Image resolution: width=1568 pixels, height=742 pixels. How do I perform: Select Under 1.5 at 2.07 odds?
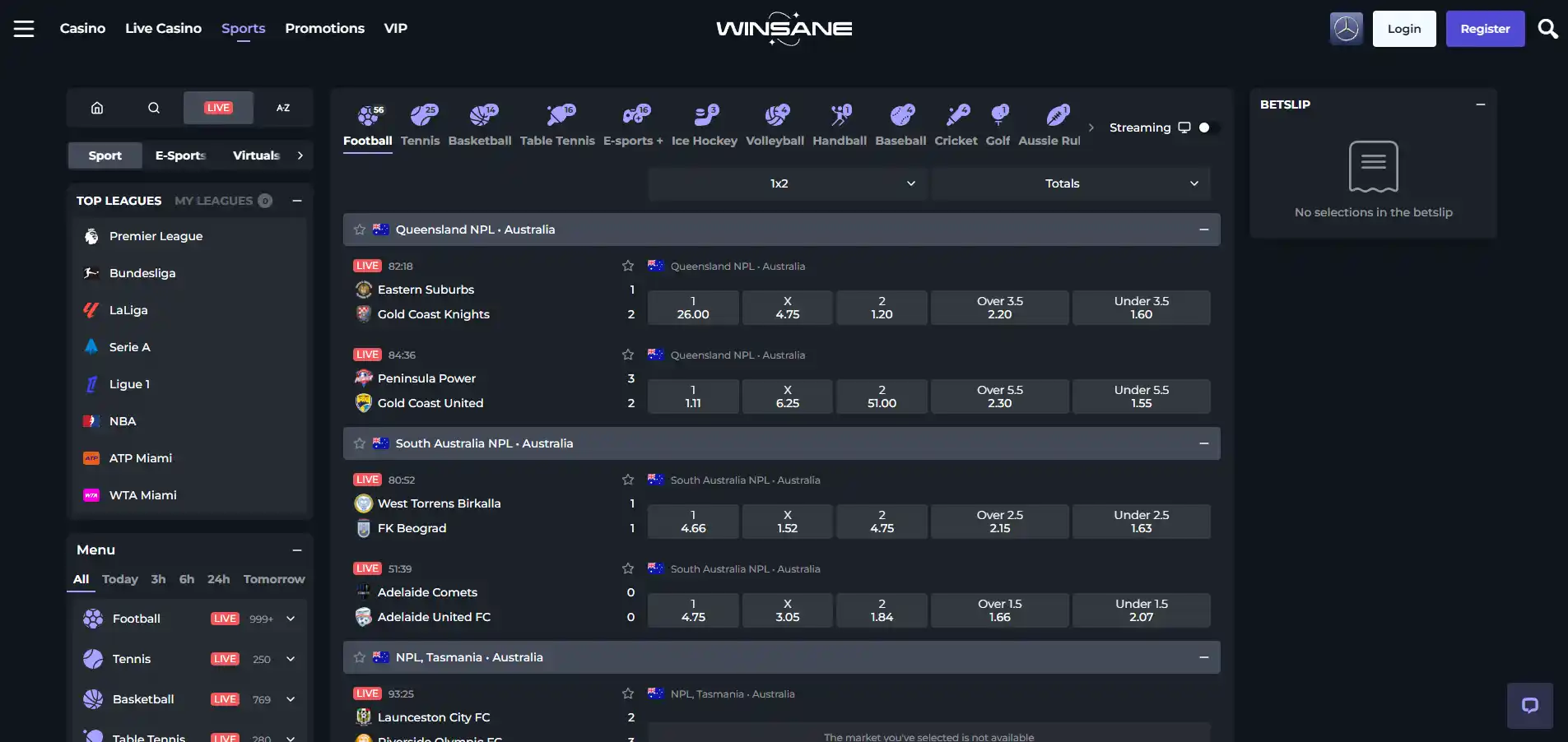click(x=1142, y=610)
